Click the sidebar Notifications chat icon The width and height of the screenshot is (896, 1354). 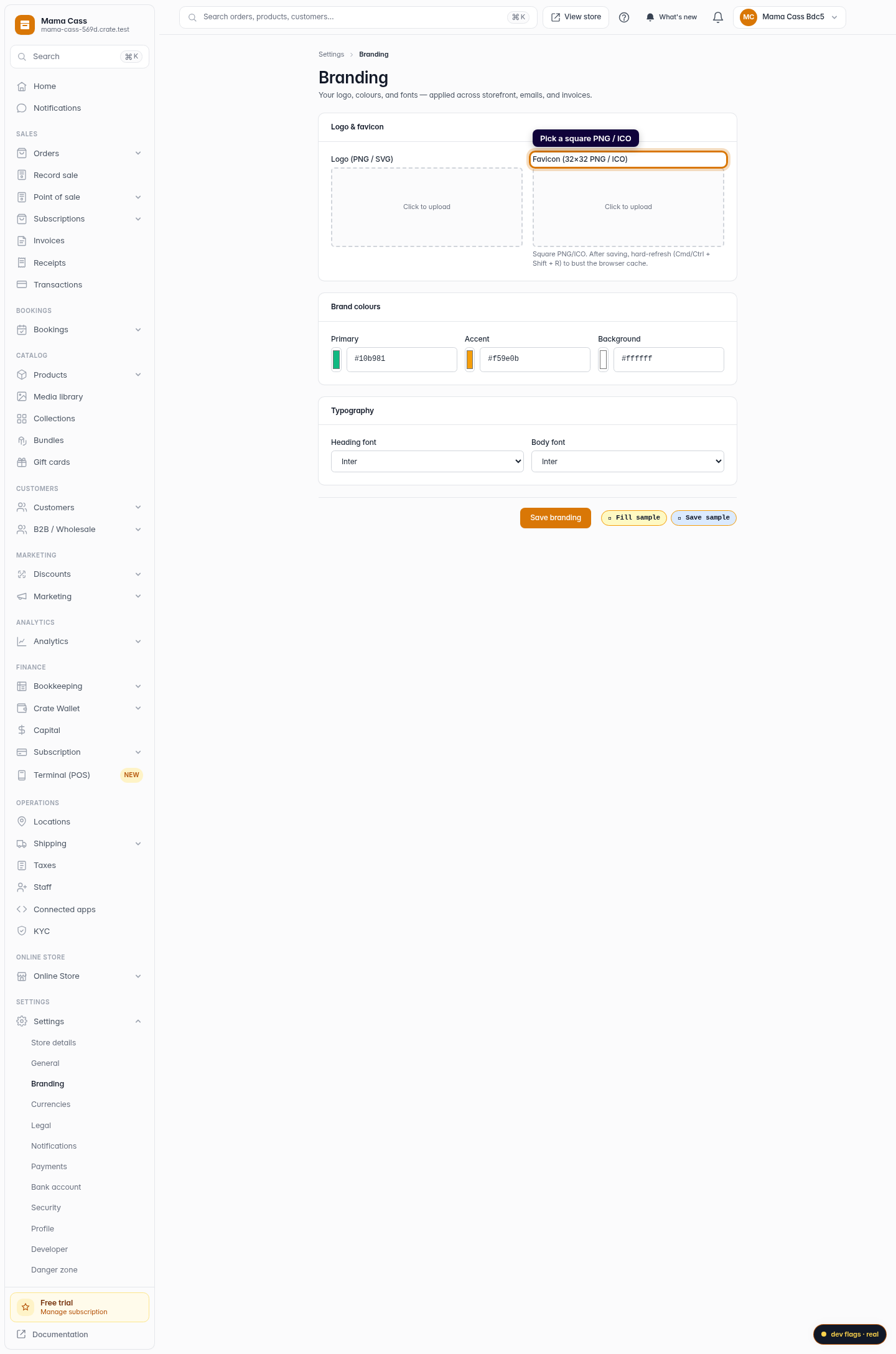point(22,108)
